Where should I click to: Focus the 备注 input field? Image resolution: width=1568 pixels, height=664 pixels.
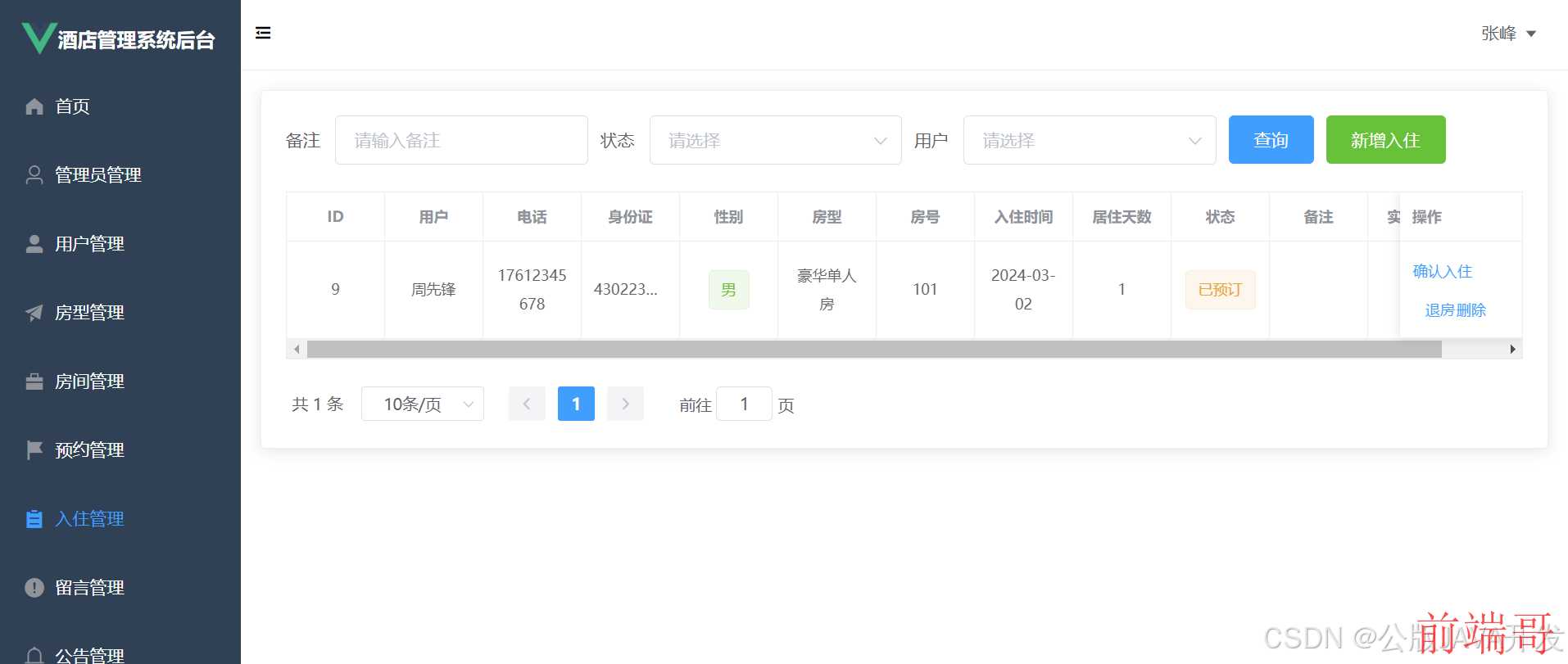(x=461, y=140)
